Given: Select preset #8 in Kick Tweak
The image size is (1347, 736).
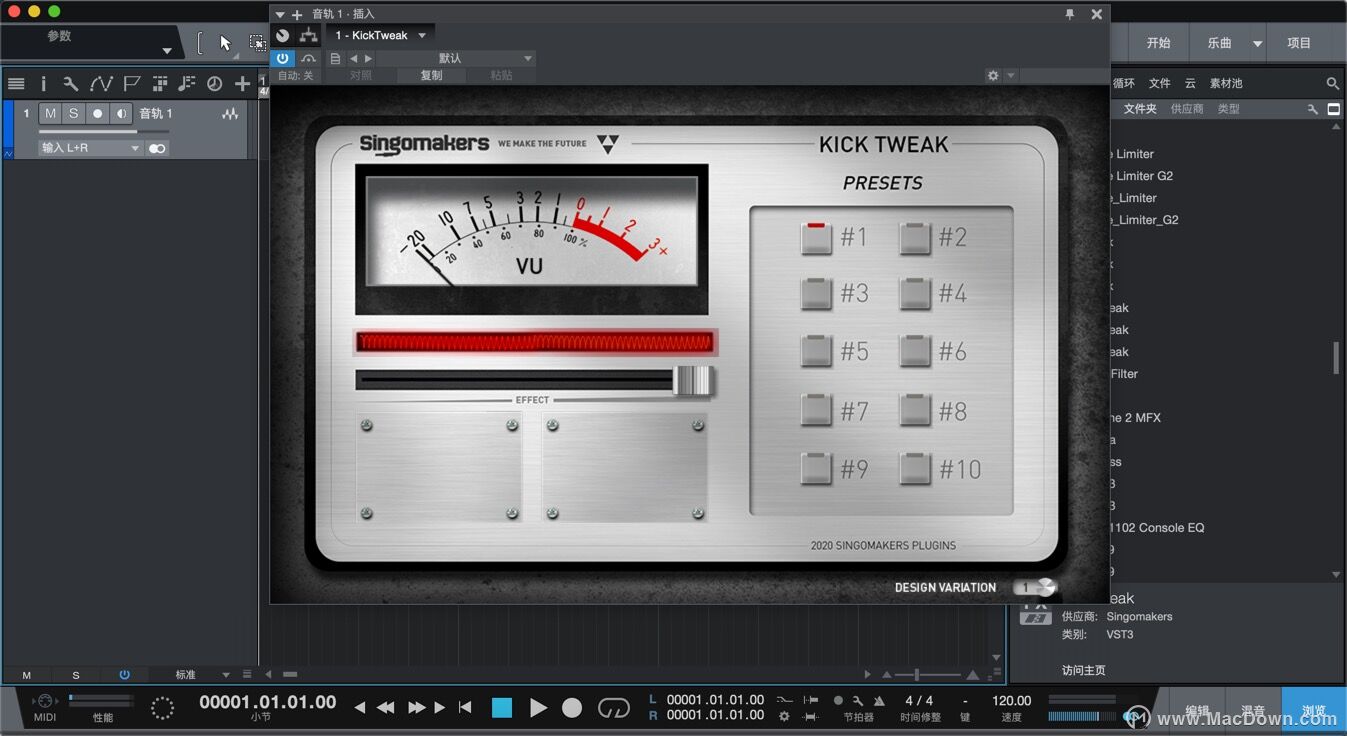Looking at the screenshot, I should (915, 411).
